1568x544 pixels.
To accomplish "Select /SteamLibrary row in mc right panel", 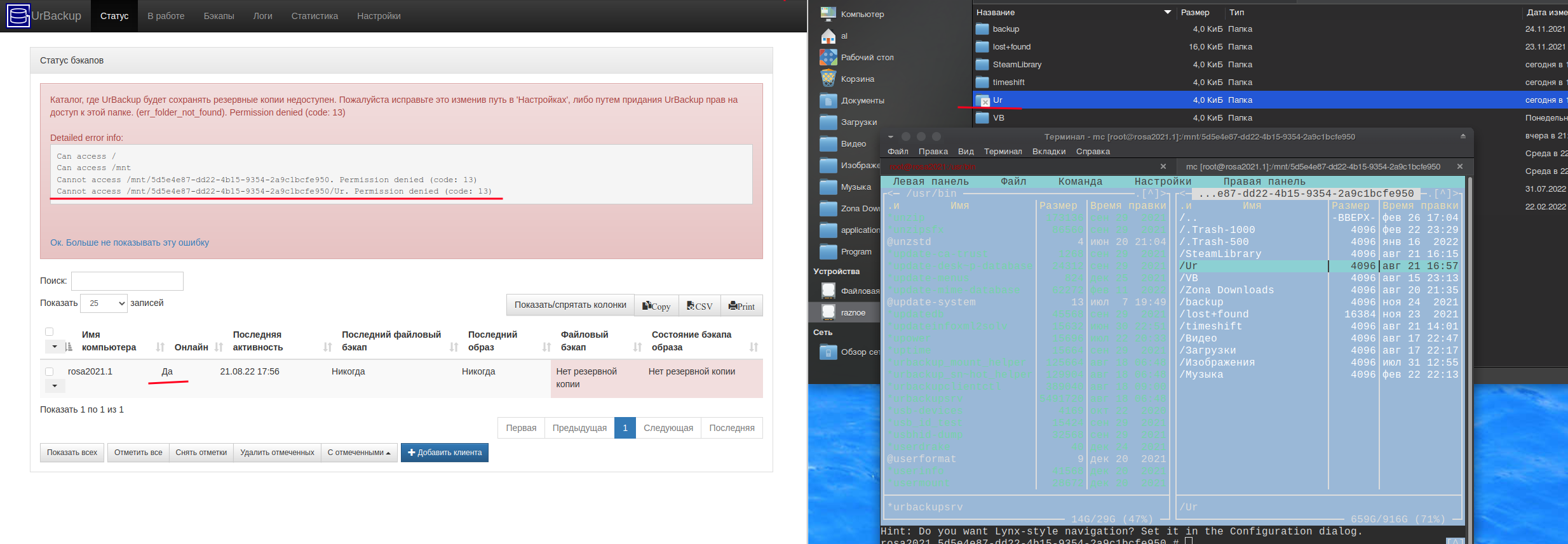I will tap(1318, 254).
